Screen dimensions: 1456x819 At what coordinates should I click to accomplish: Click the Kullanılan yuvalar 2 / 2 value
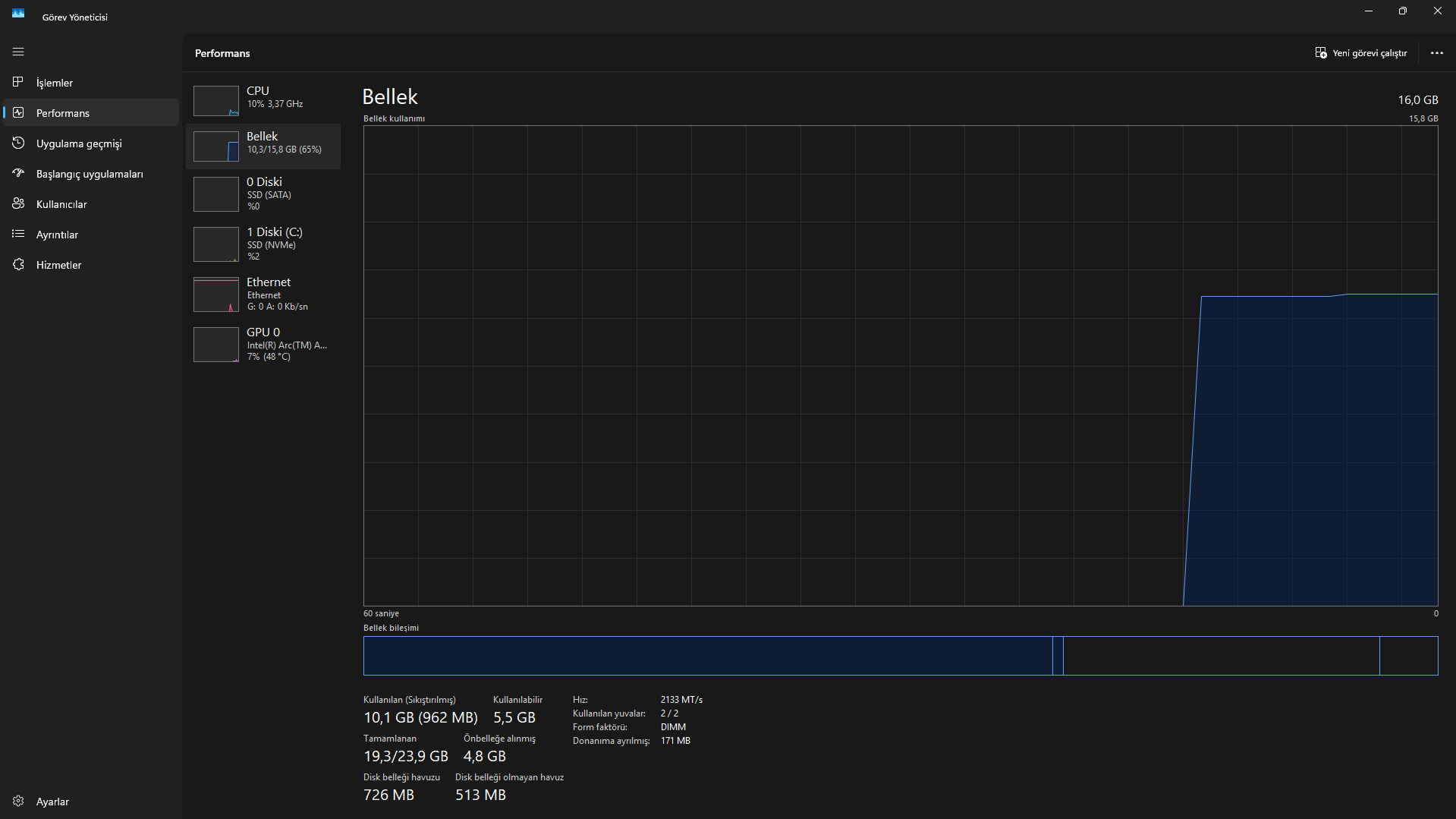pyautogui.click(x=669, y=713)
